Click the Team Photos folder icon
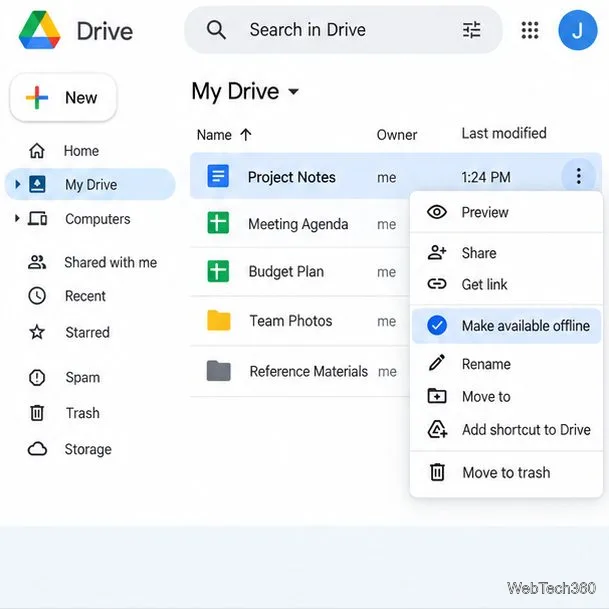The height and width of the screenshot is (609, 609). (x=219, y=320)
